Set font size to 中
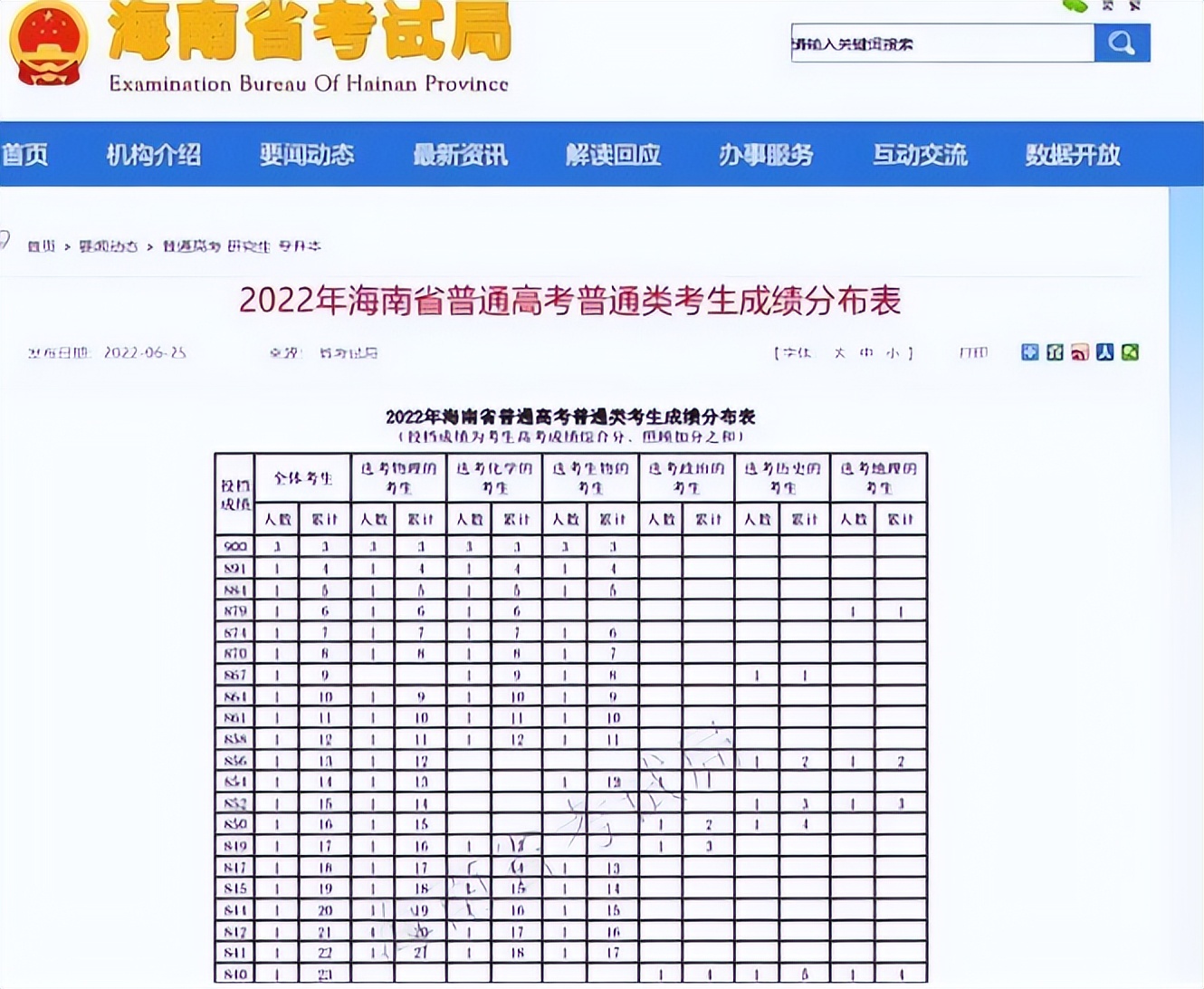 (866, 353)
